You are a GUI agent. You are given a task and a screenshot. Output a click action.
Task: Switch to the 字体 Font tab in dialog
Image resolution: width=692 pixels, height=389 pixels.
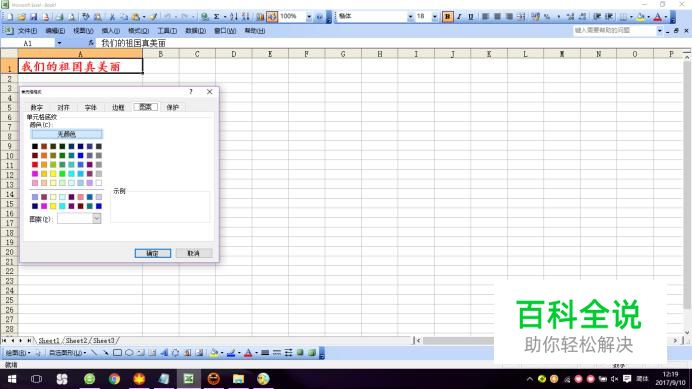(x=90, y=107)
